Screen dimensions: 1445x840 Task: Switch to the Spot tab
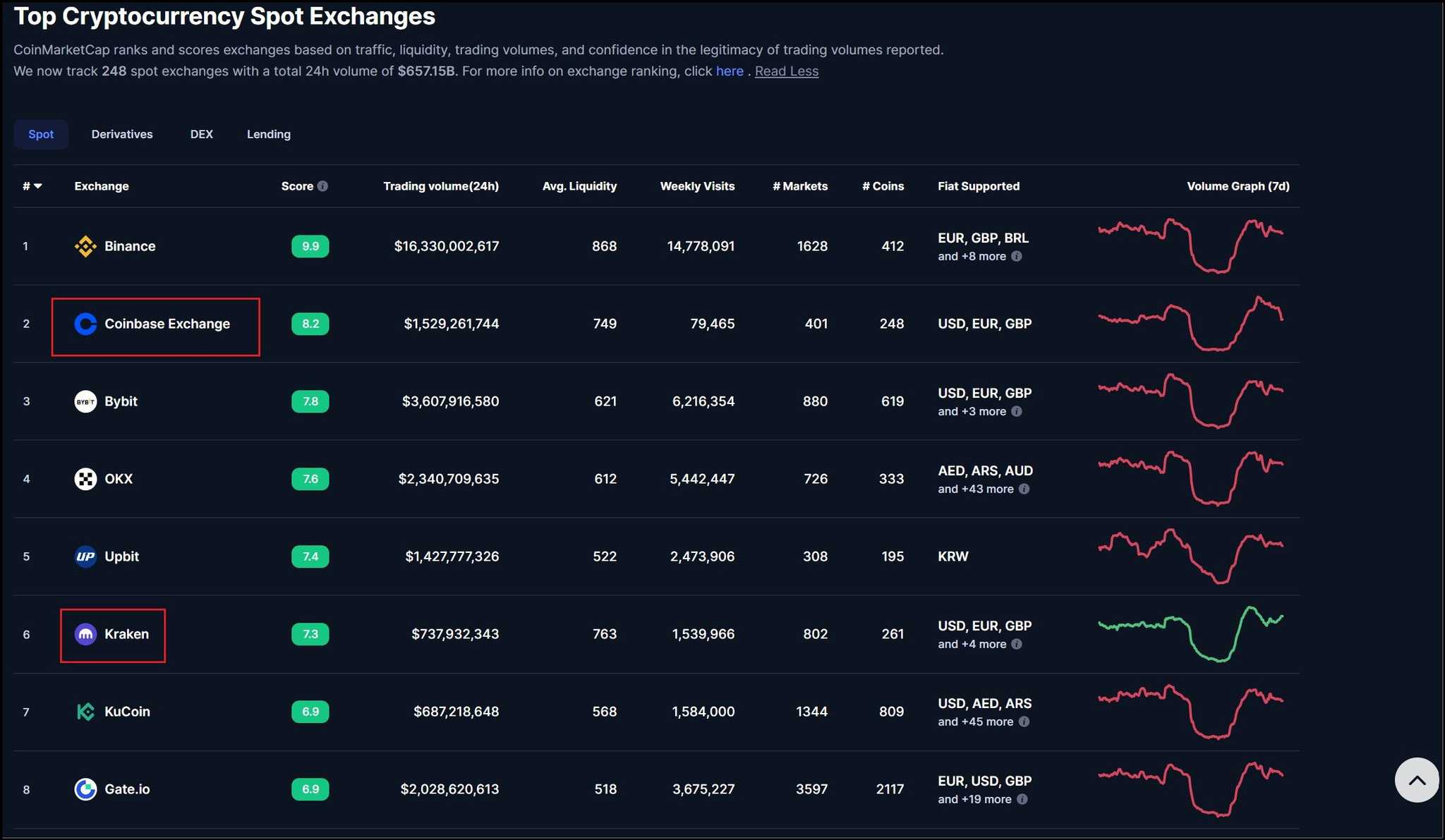(x=41, y=134)
